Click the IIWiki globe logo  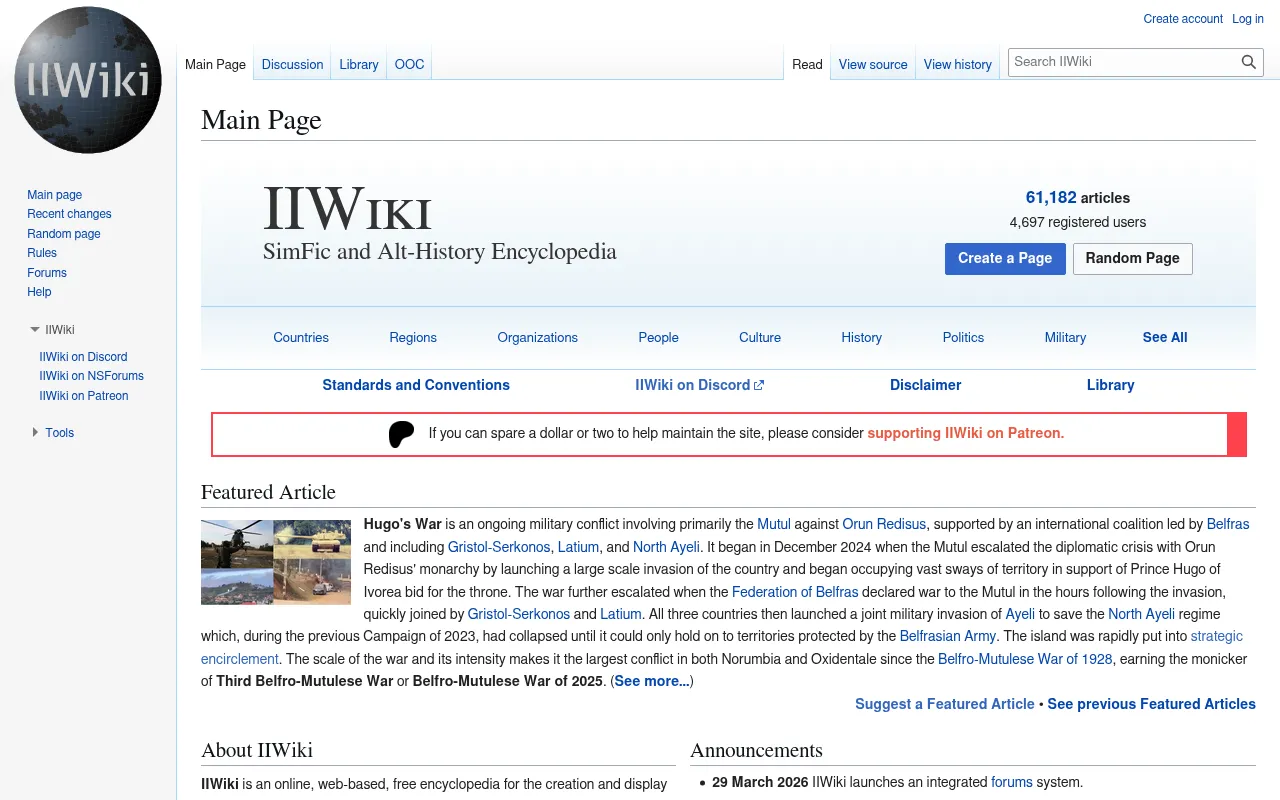88,80
